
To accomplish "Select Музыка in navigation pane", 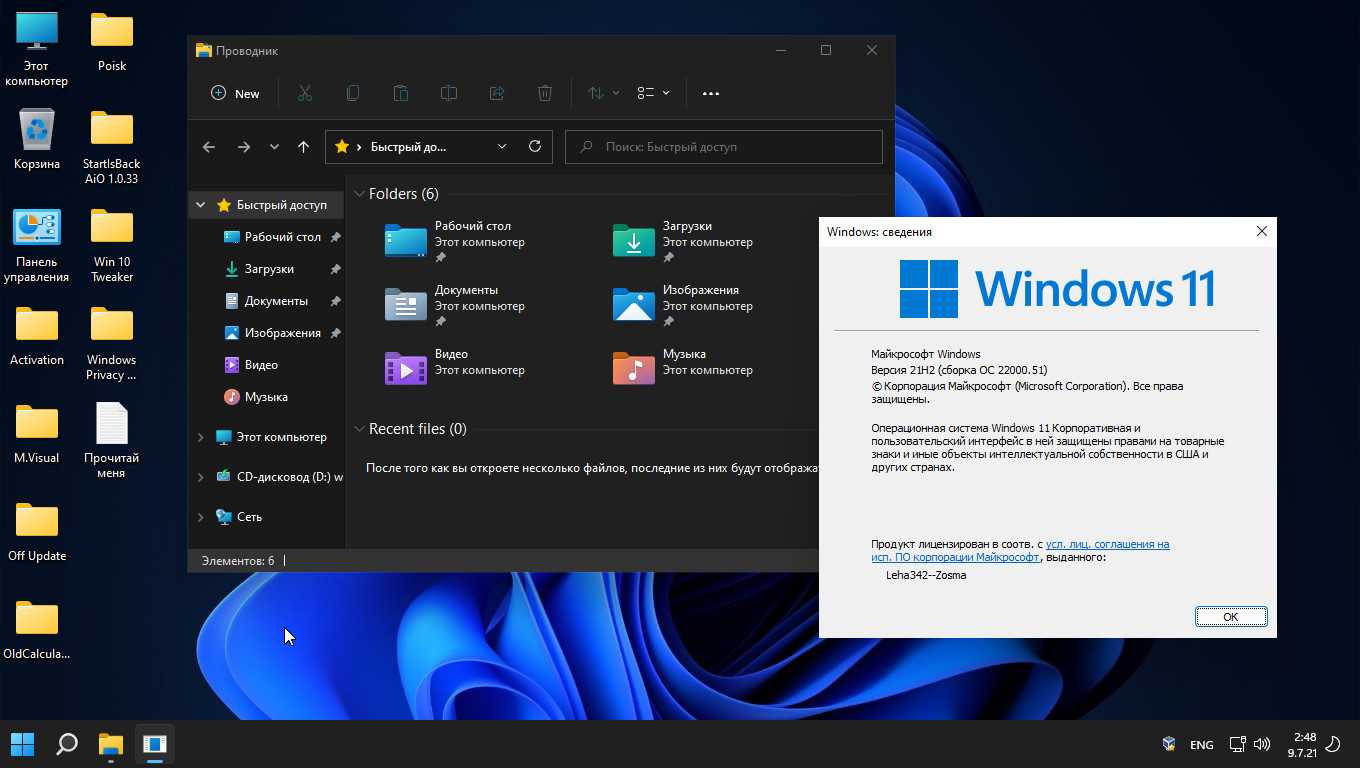I will (265, 397).
